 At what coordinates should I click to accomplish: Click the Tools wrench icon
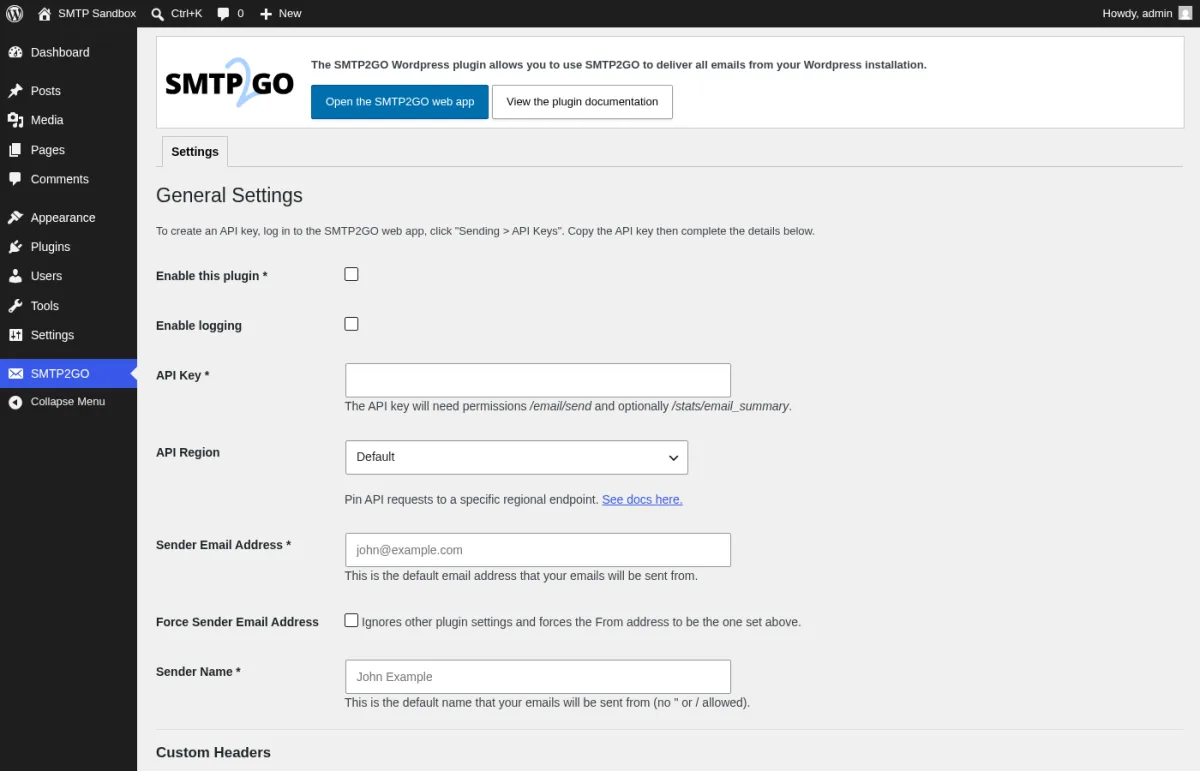[x=15, y=306]
